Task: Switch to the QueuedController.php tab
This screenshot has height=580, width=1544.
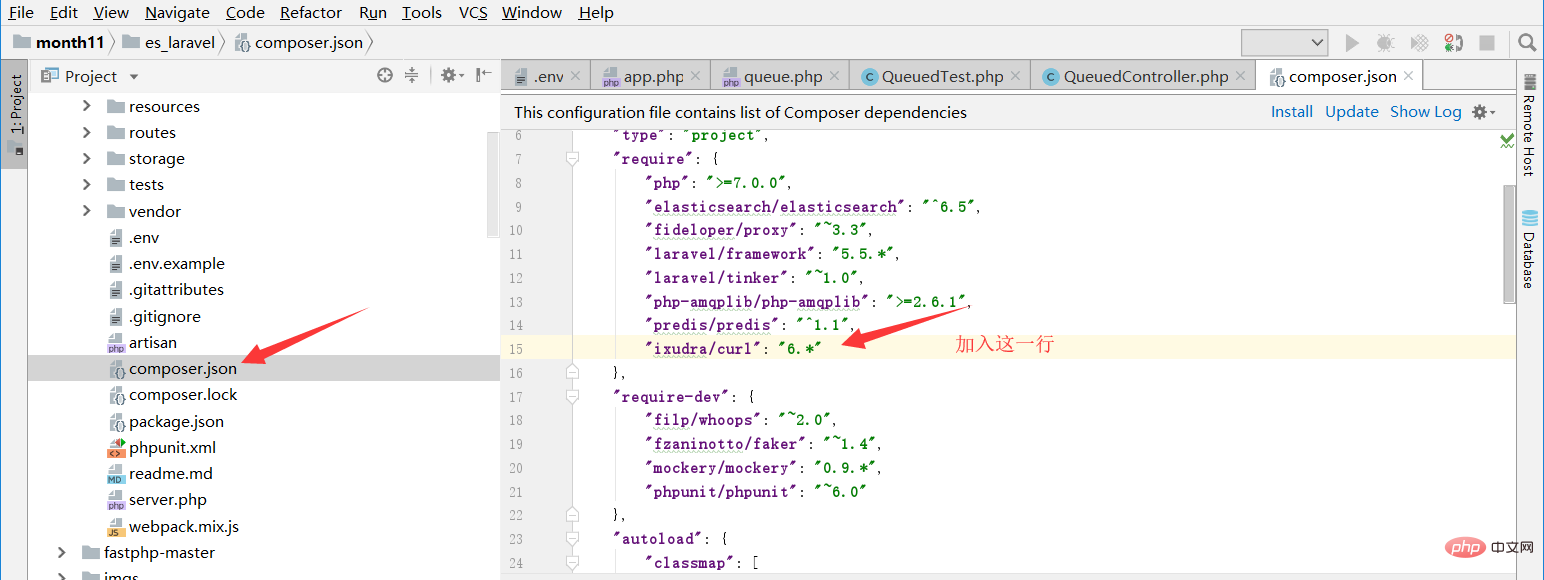Action: coord(1146,76)
